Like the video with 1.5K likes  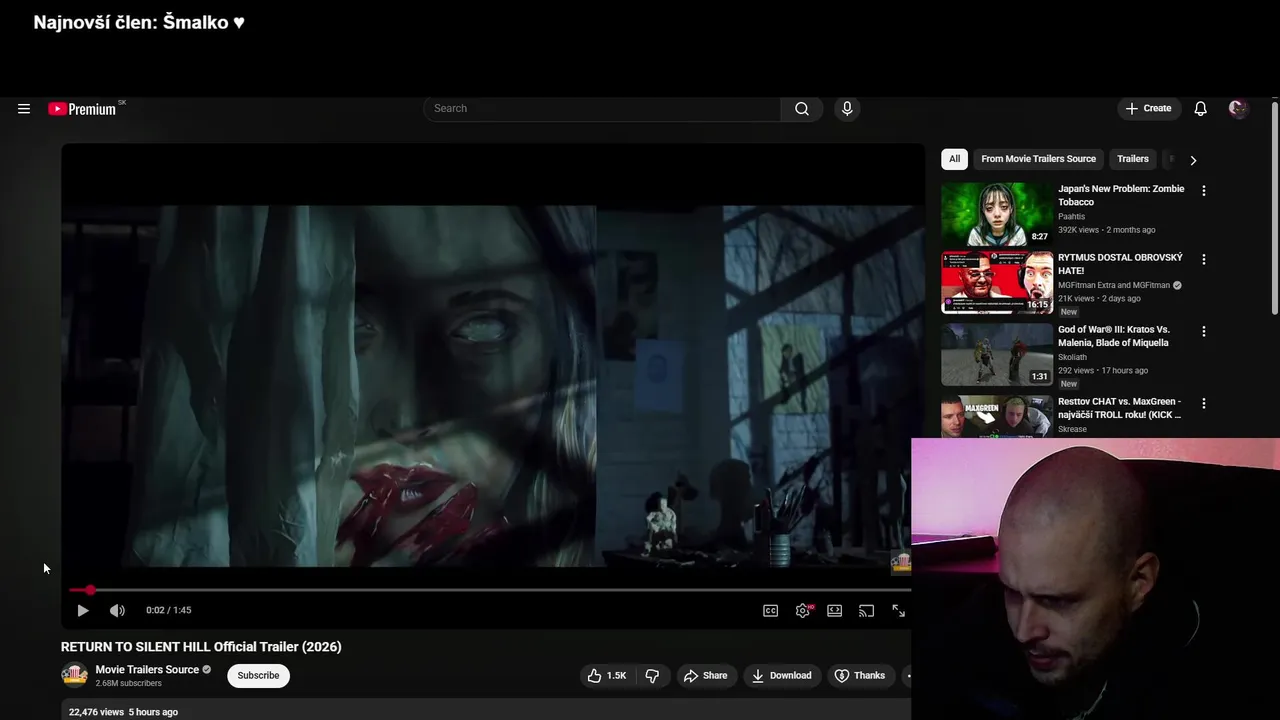tap(607, 676)
